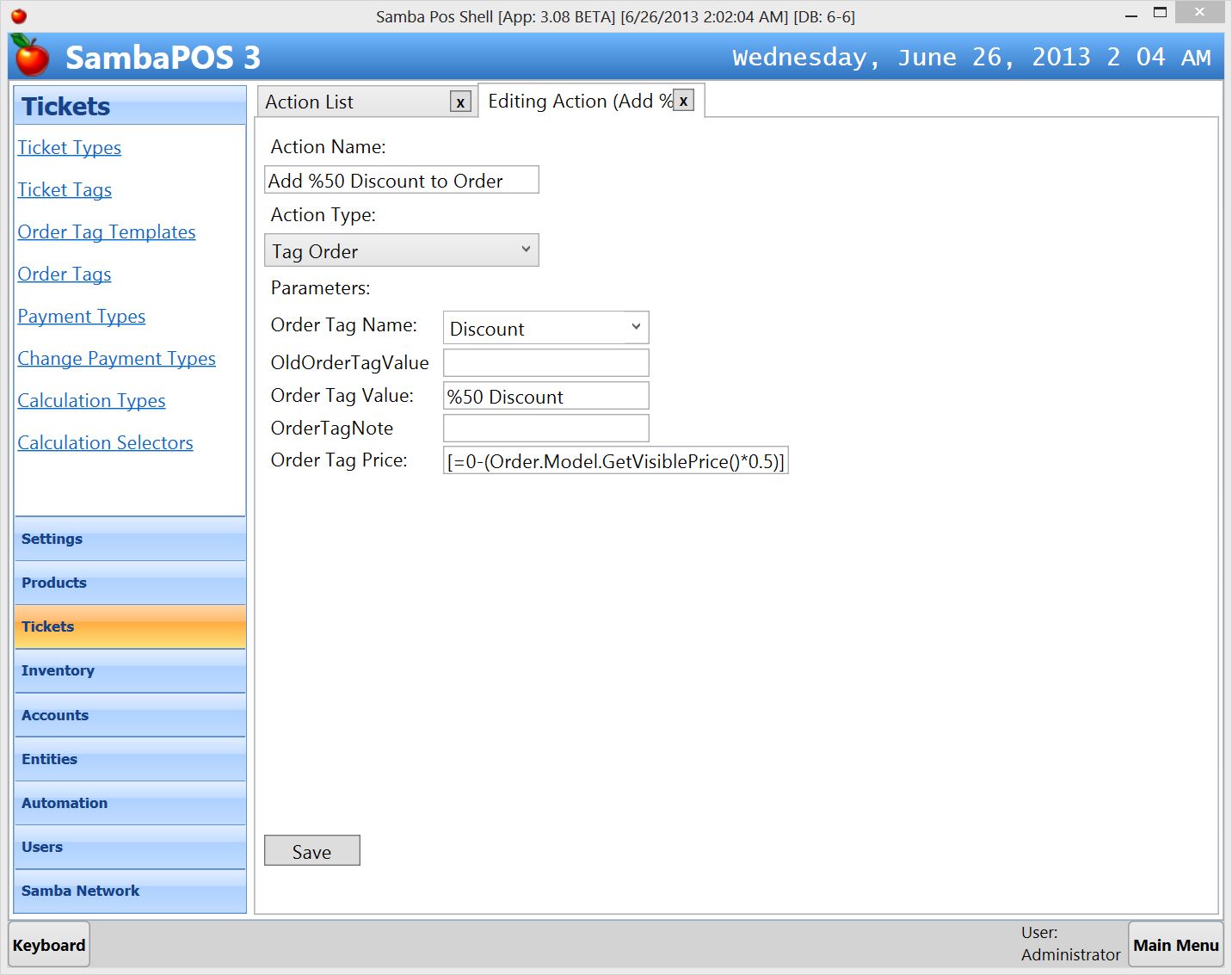The height and width of the screenshot is (975, 1232).
Task: Click the SambaPOS apple logo icon
Action: [x=32, y=57]
